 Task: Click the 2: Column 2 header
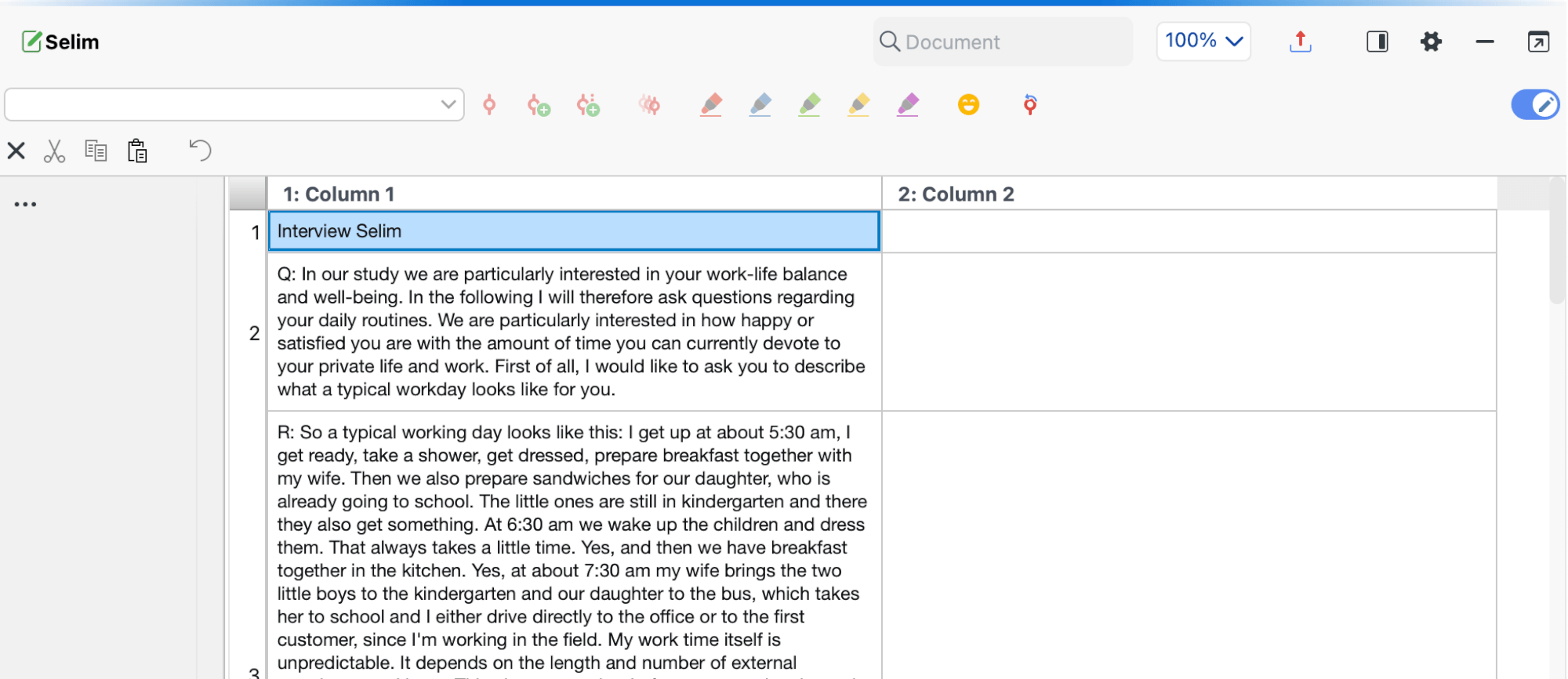tap(1189, 194)
